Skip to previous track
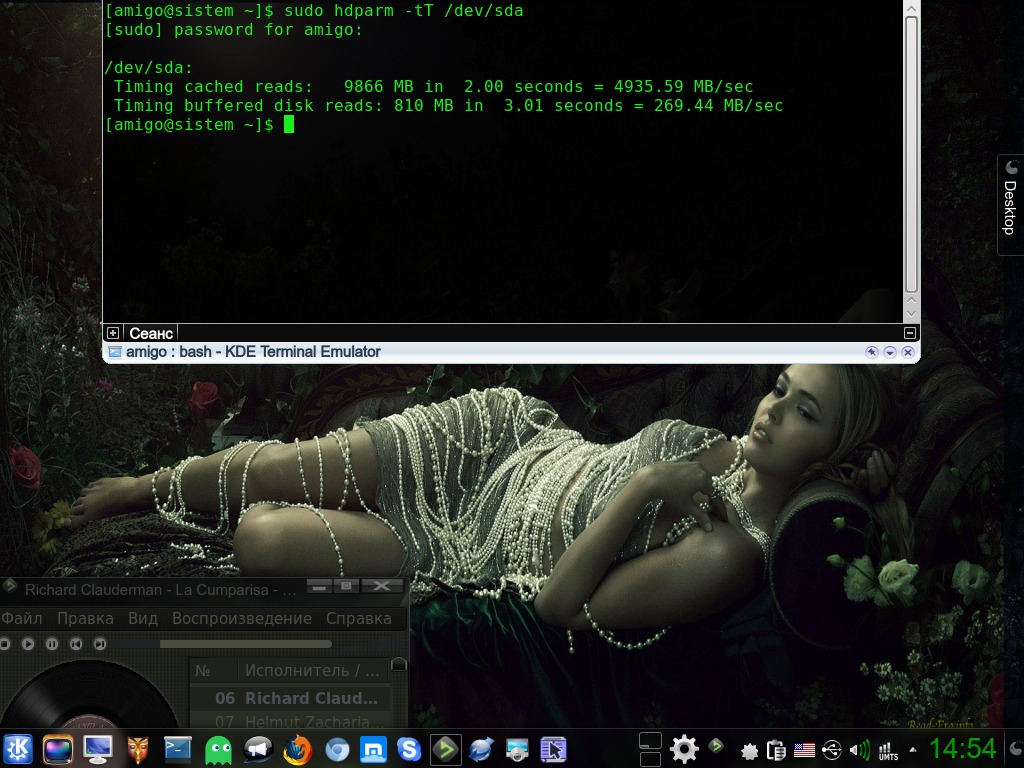This screenshot has height=768, width=1024. [76, 644]
